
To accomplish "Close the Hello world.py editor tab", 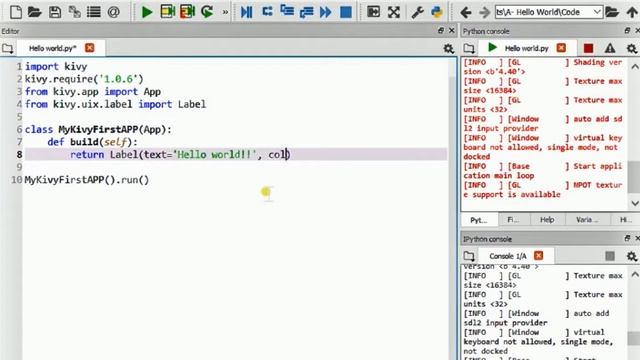I will click(89, 48).
